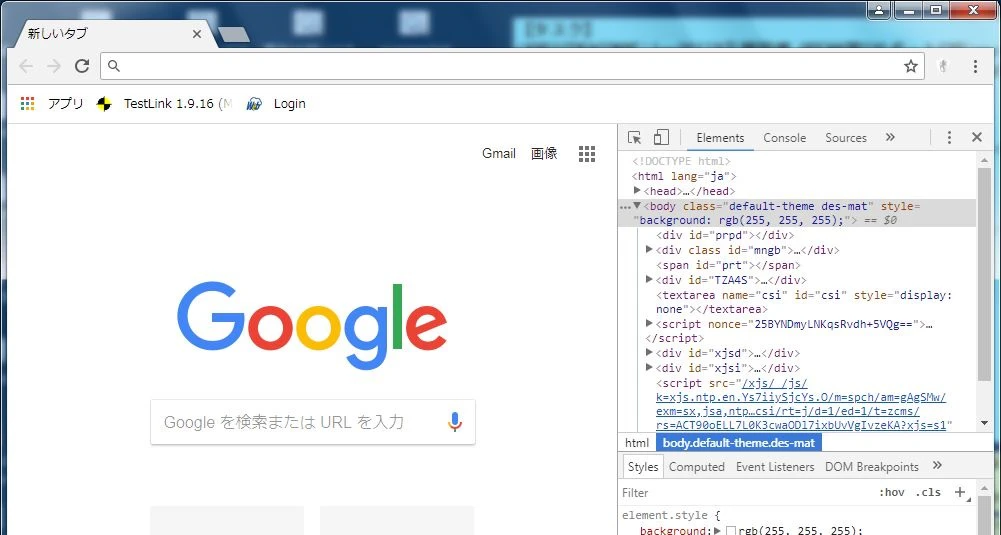Bookmark this page with star icon
The image size is (1001, 535).
(910, 66)
